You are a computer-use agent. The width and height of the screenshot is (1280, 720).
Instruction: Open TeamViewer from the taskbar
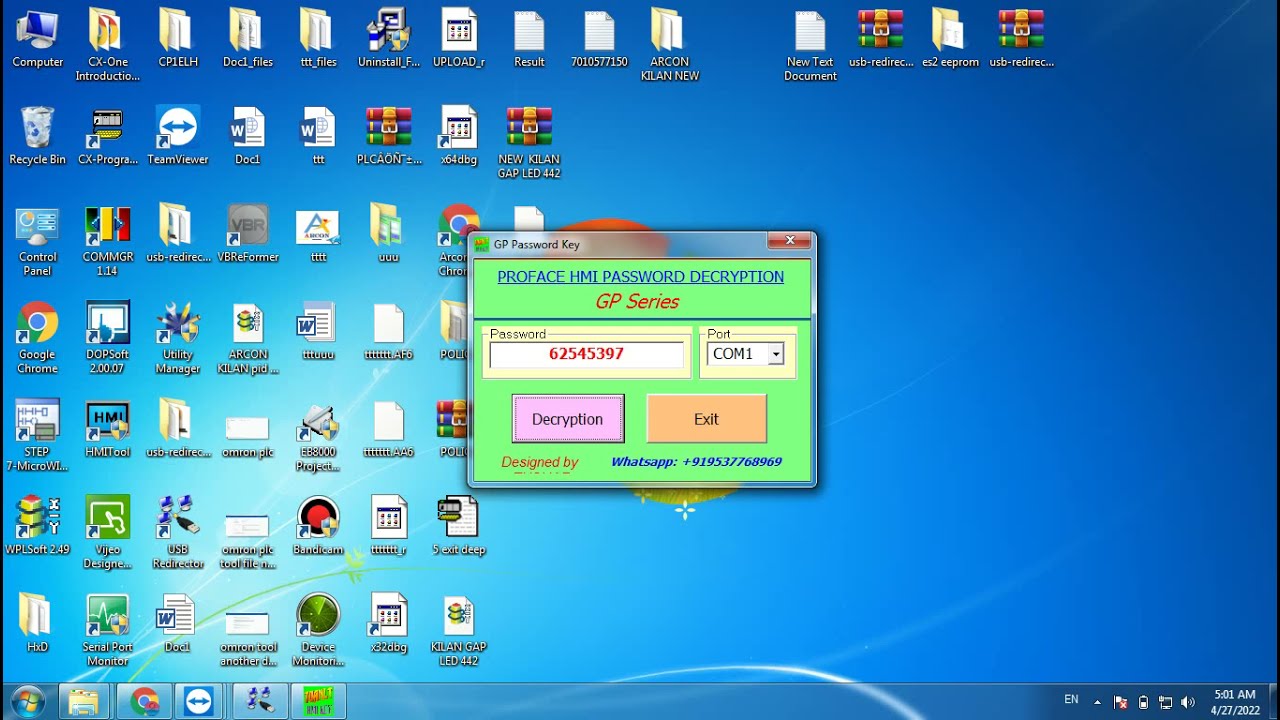coord(200,701)
